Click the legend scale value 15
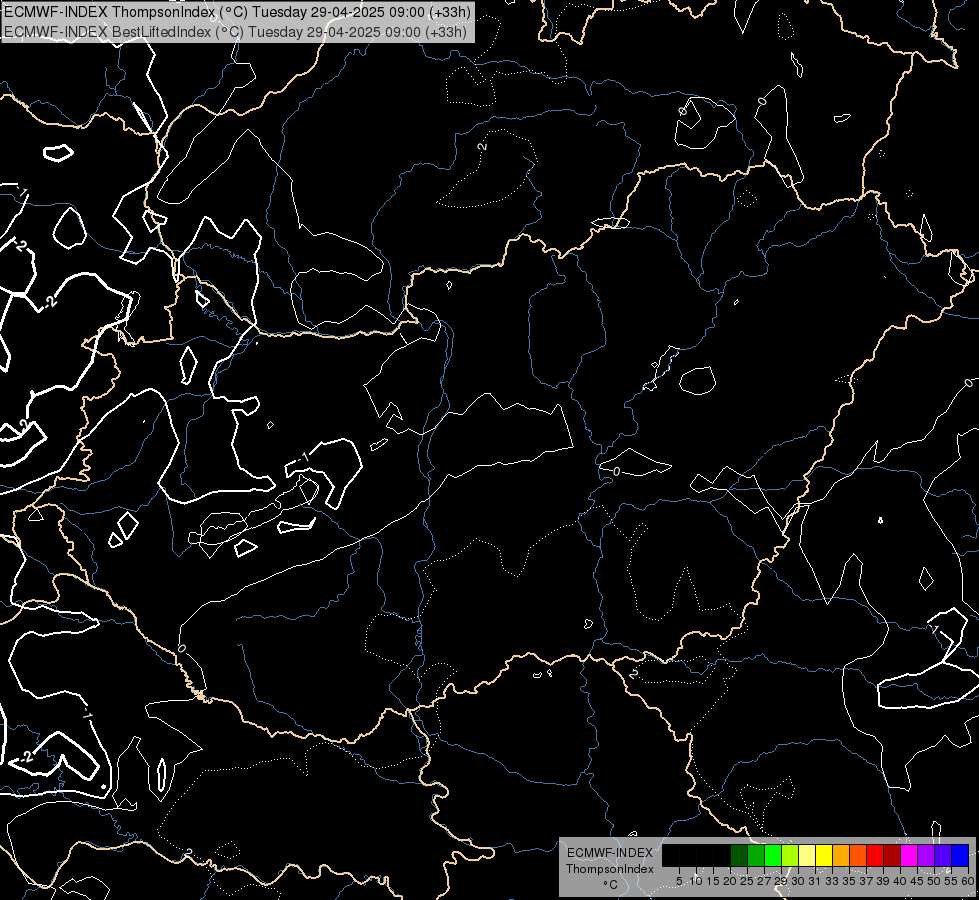 713,881
